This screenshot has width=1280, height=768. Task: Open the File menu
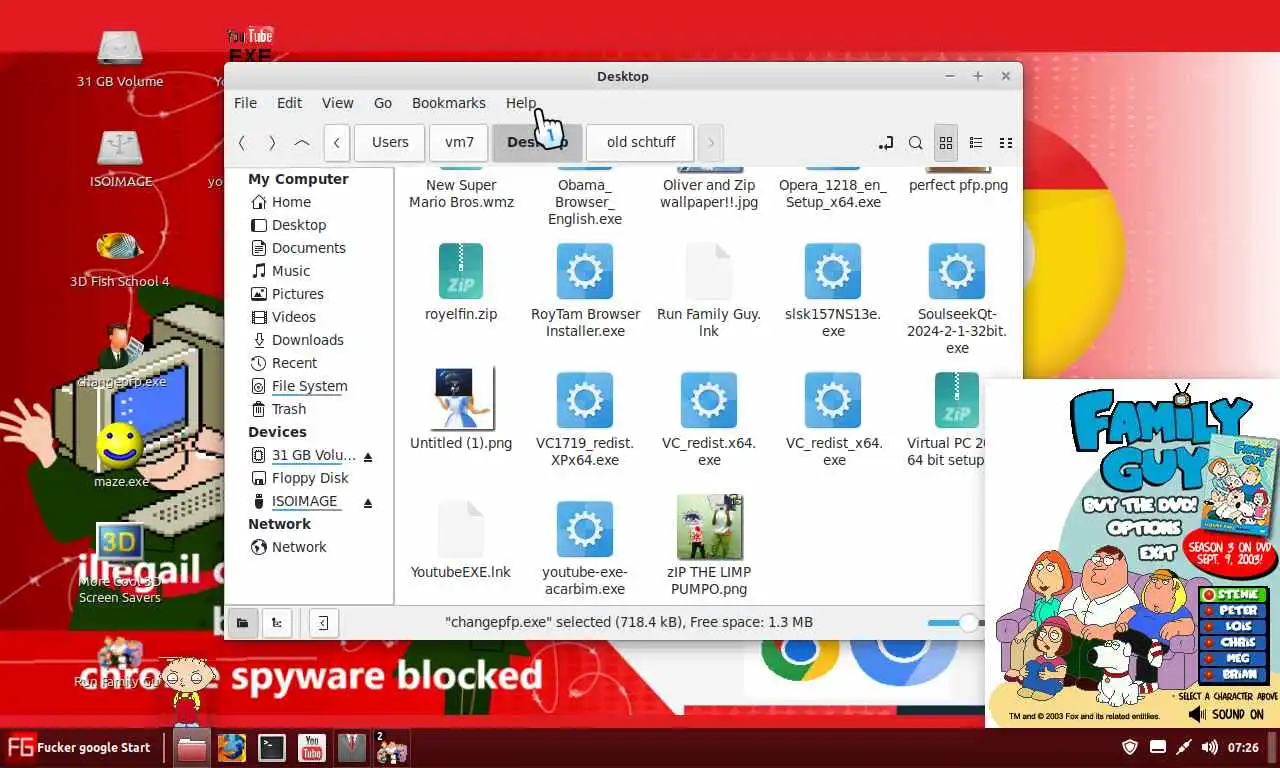pos(245,103)
